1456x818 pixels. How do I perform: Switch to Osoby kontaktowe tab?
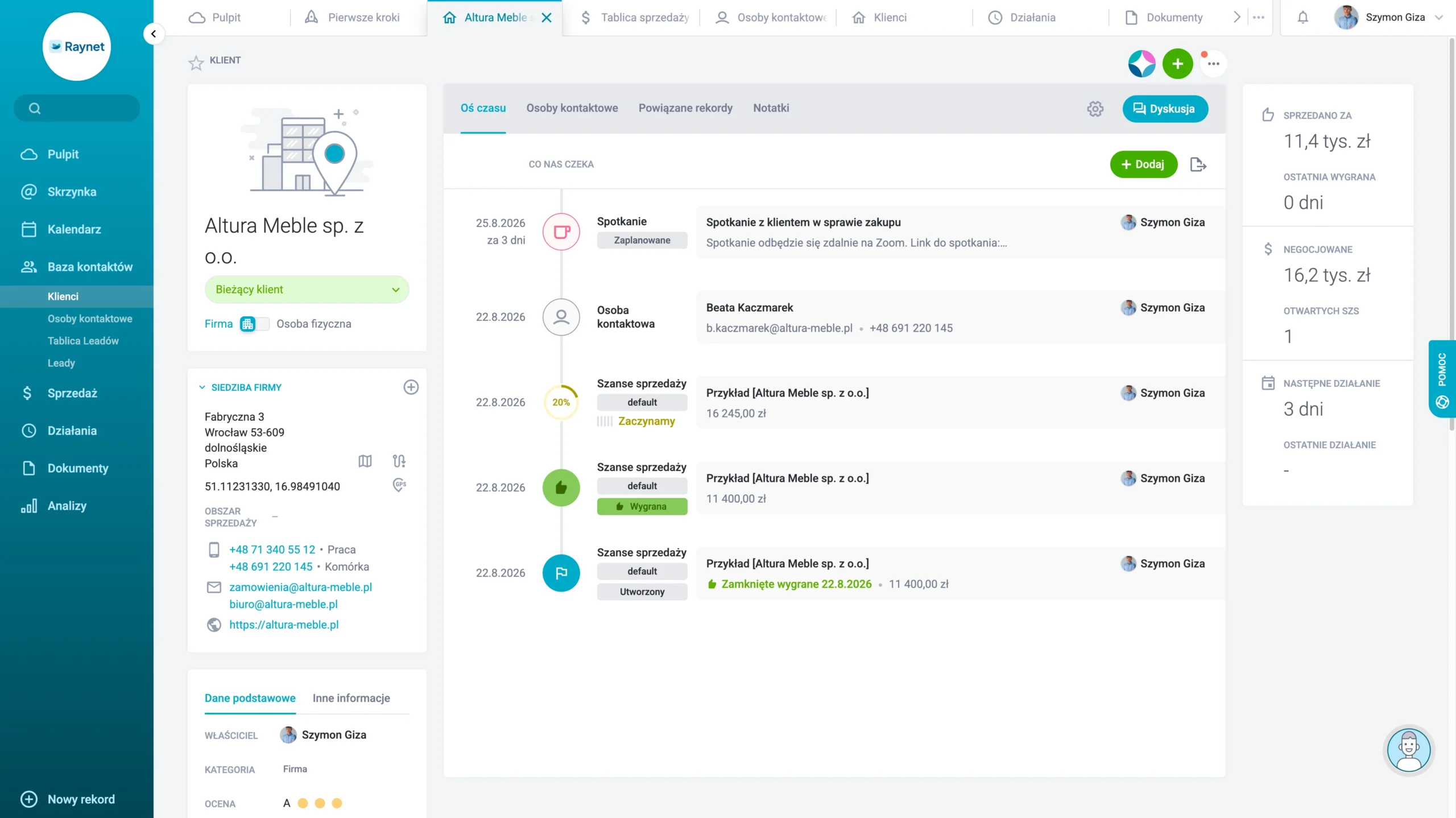click(x=572, y=108)
